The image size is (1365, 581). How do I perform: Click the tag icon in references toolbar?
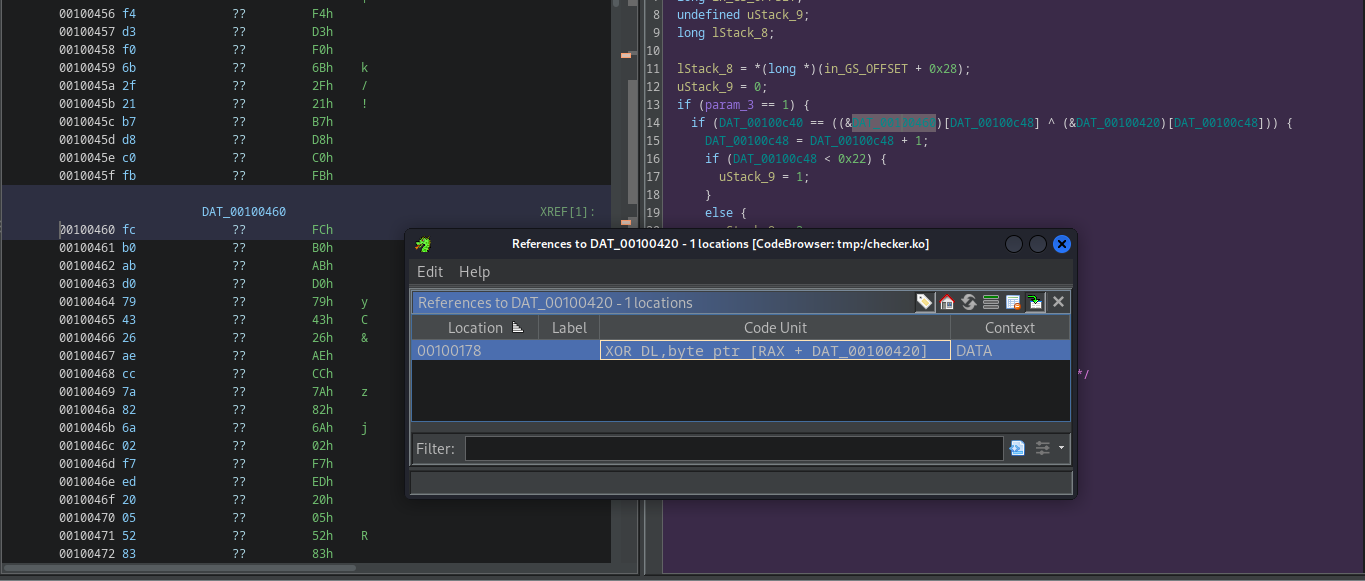925,302
